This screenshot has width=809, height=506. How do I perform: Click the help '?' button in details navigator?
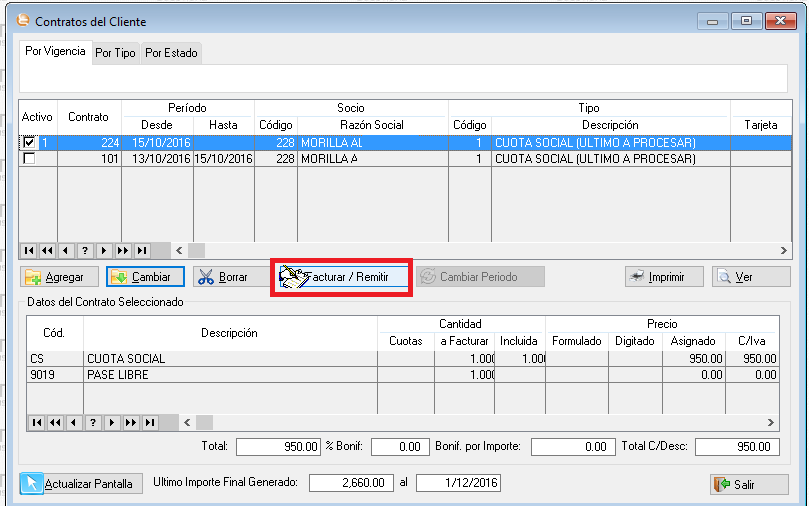pos(92,422)
